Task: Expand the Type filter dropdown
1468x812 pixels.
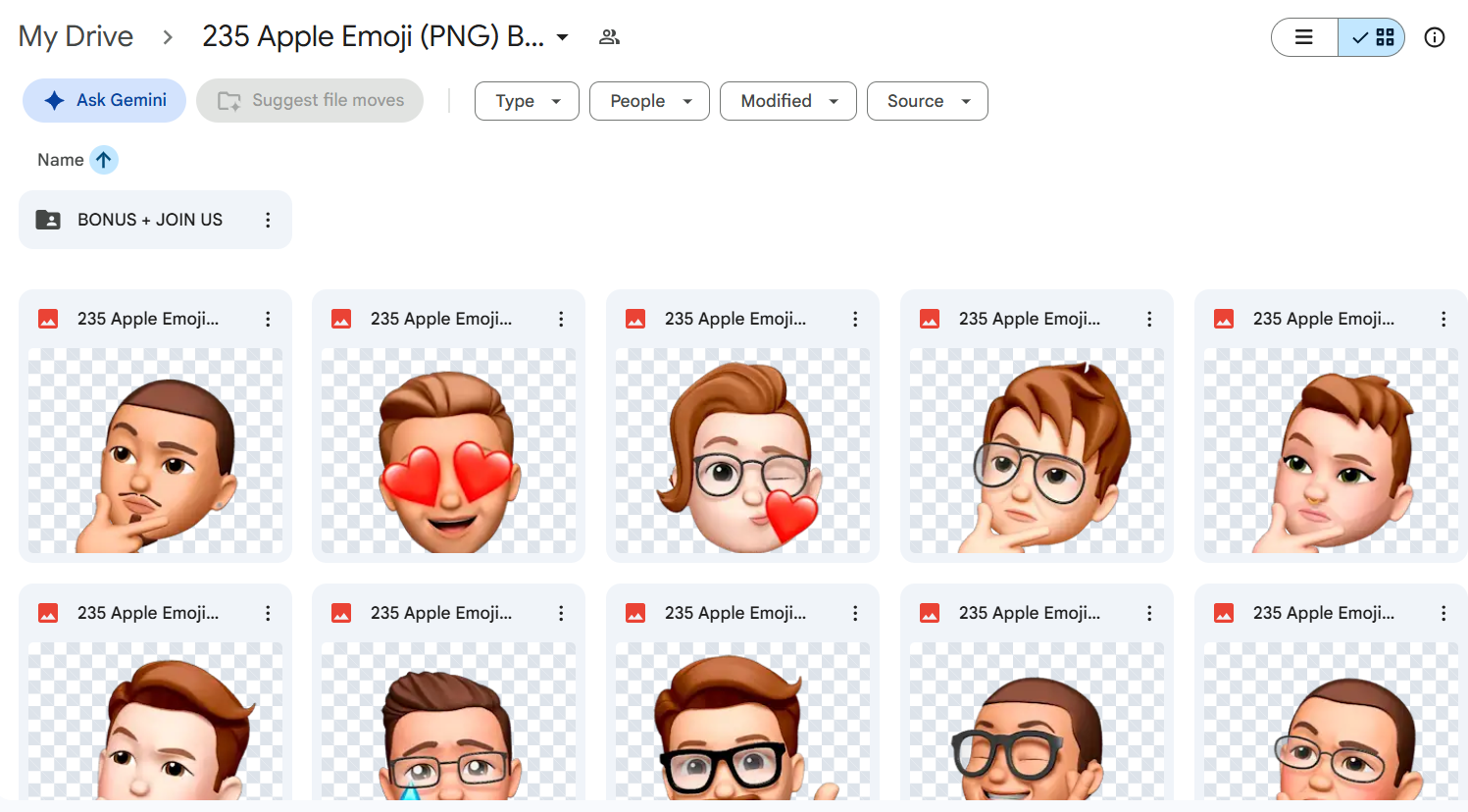Action: 527,101
